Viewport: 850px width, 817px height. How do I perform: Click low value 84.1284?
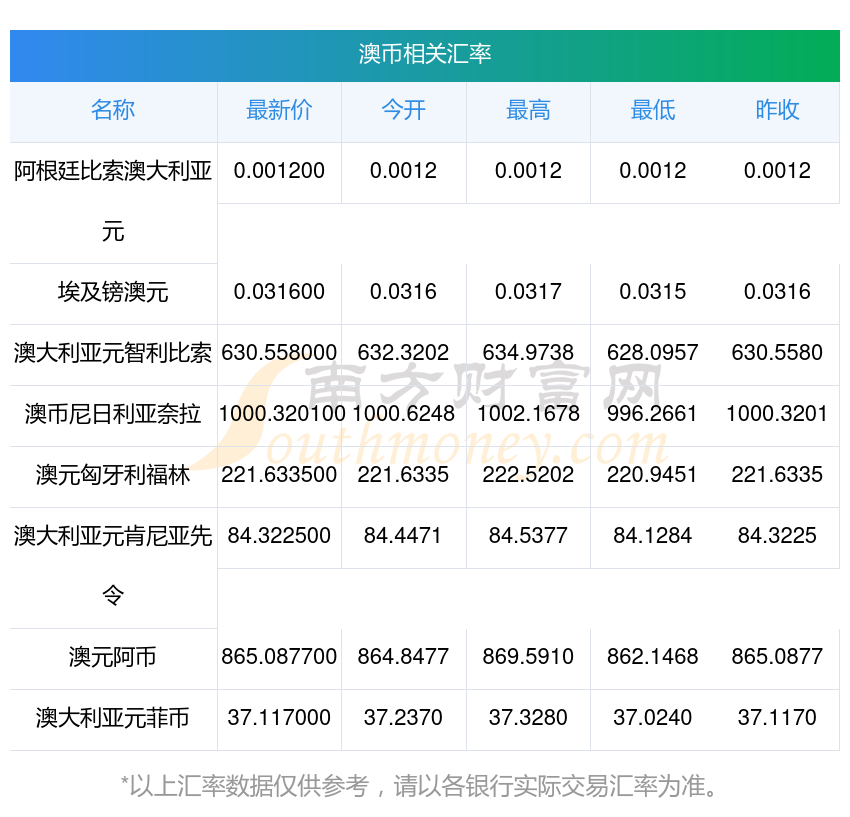pyautogui.click(x=653, y=536)
